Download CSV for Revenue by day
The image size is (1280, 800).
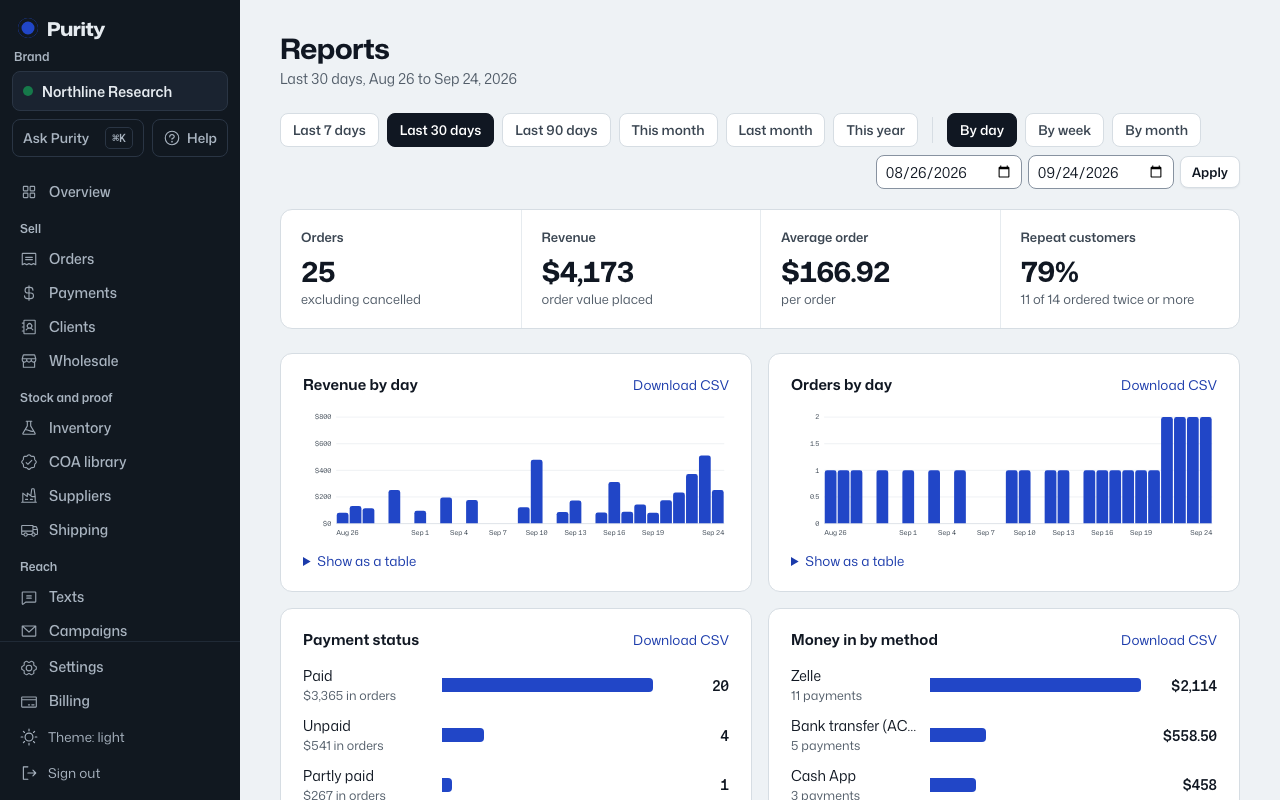click(681, 385)
